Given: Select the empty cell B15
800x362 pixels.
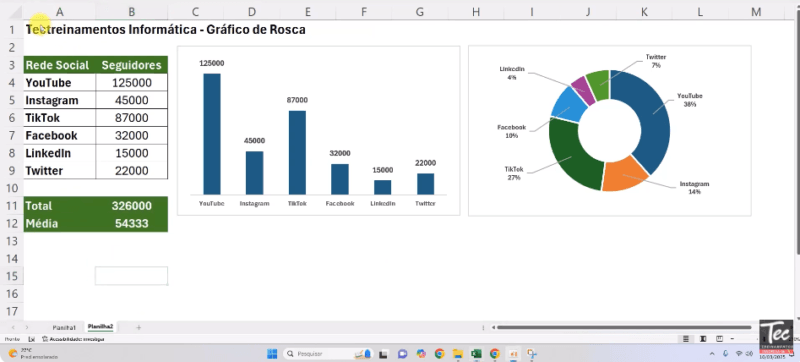Looking at the screenshot, I should (x=132, y=276).
